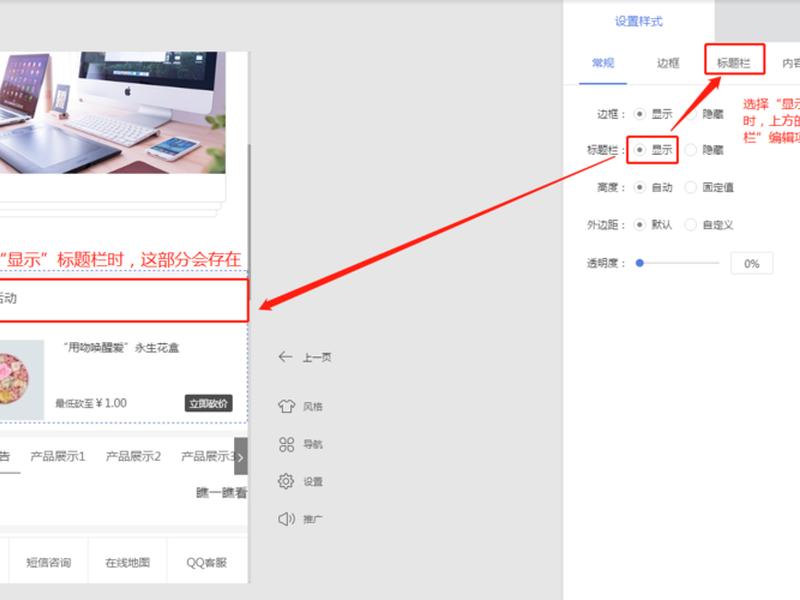Image resolution: width=800 pixels, height=600 pixels.
Task: Click the 透明度 slider handle
Action: pos(639,263)
